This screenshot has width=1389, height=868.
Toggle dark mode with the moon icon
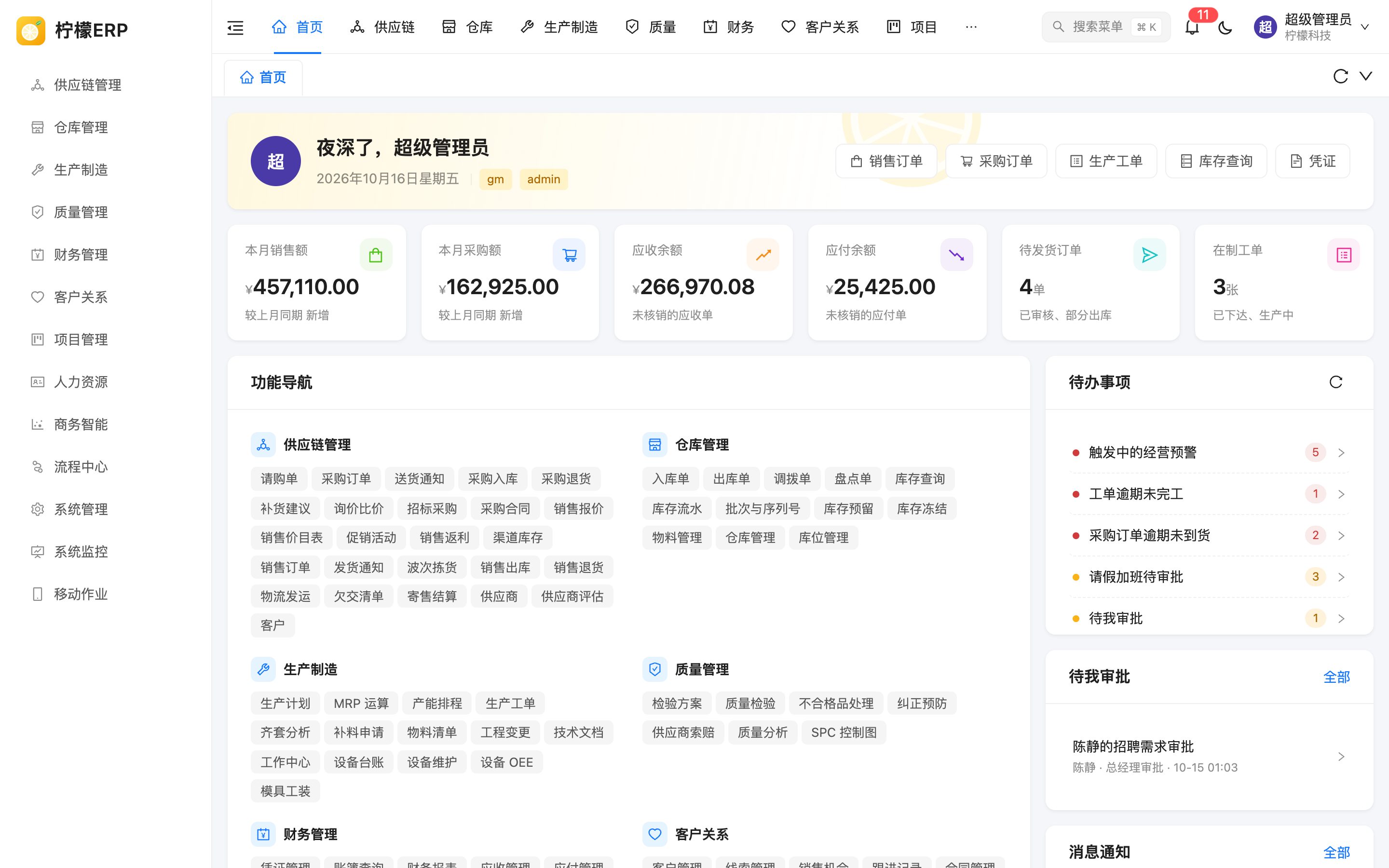pos(1225,27)
